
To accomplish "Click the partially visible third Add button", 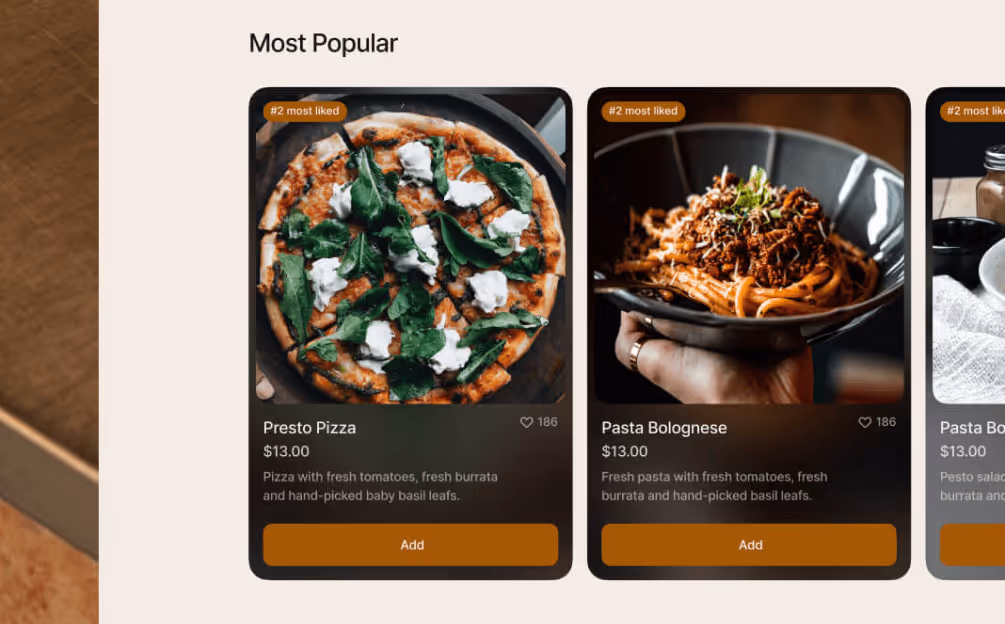I will click(x=972, y=545).
